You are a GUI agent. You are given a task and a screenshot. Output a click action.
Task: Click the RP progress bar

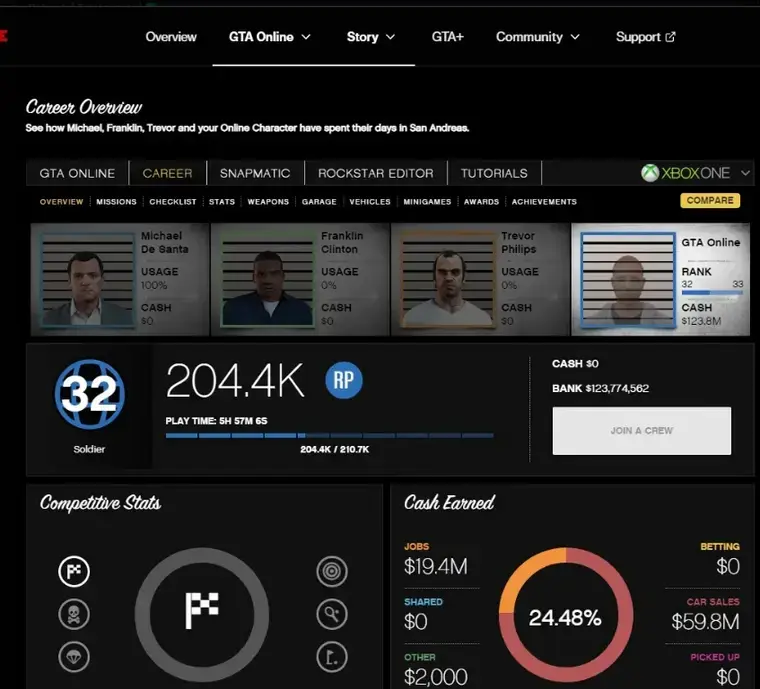(x=329, y=435)
